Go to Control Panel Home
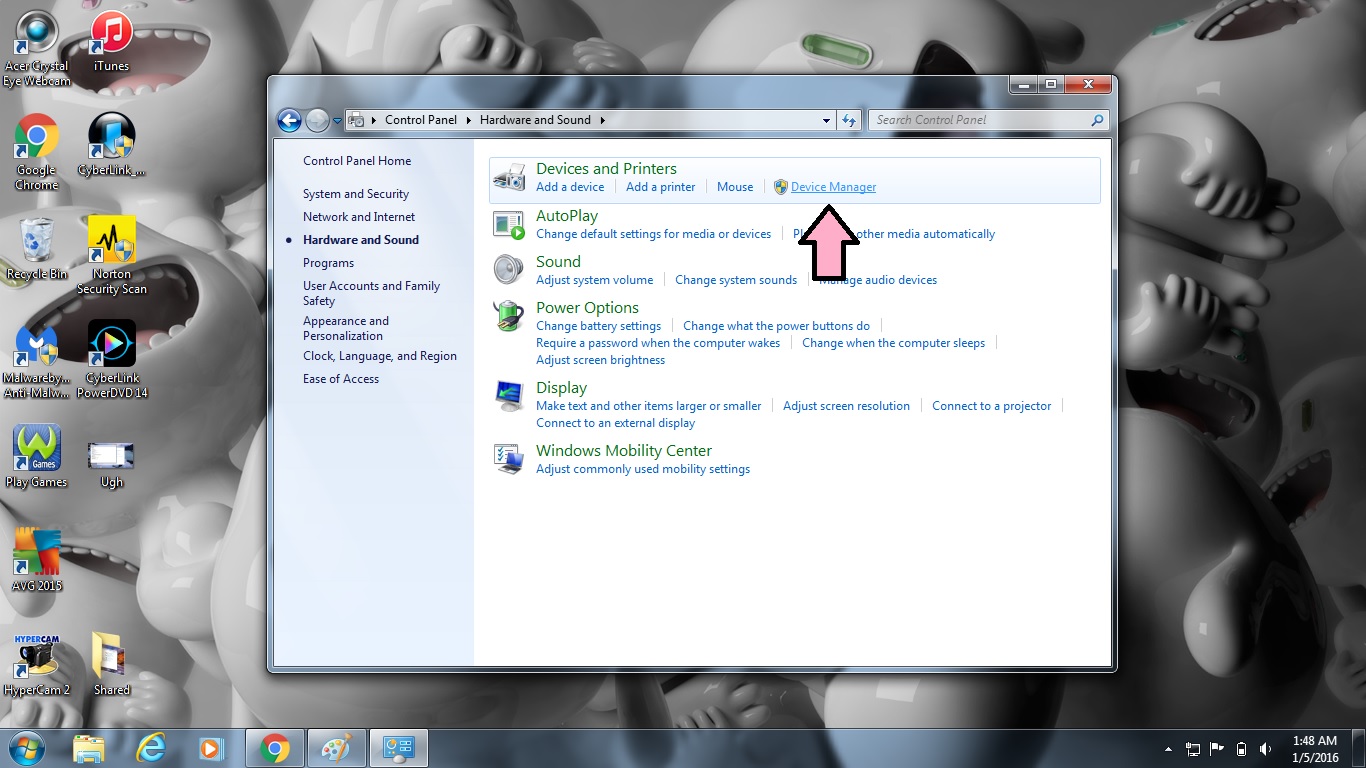The image size is (1366, 768). pos(357,161)
